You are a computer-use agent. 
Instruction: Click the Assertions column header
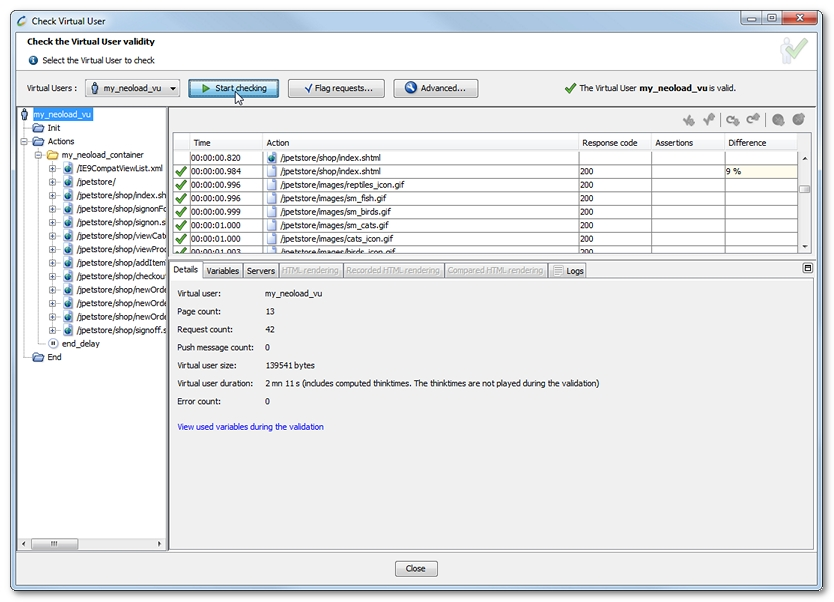(x=688, y=143)
